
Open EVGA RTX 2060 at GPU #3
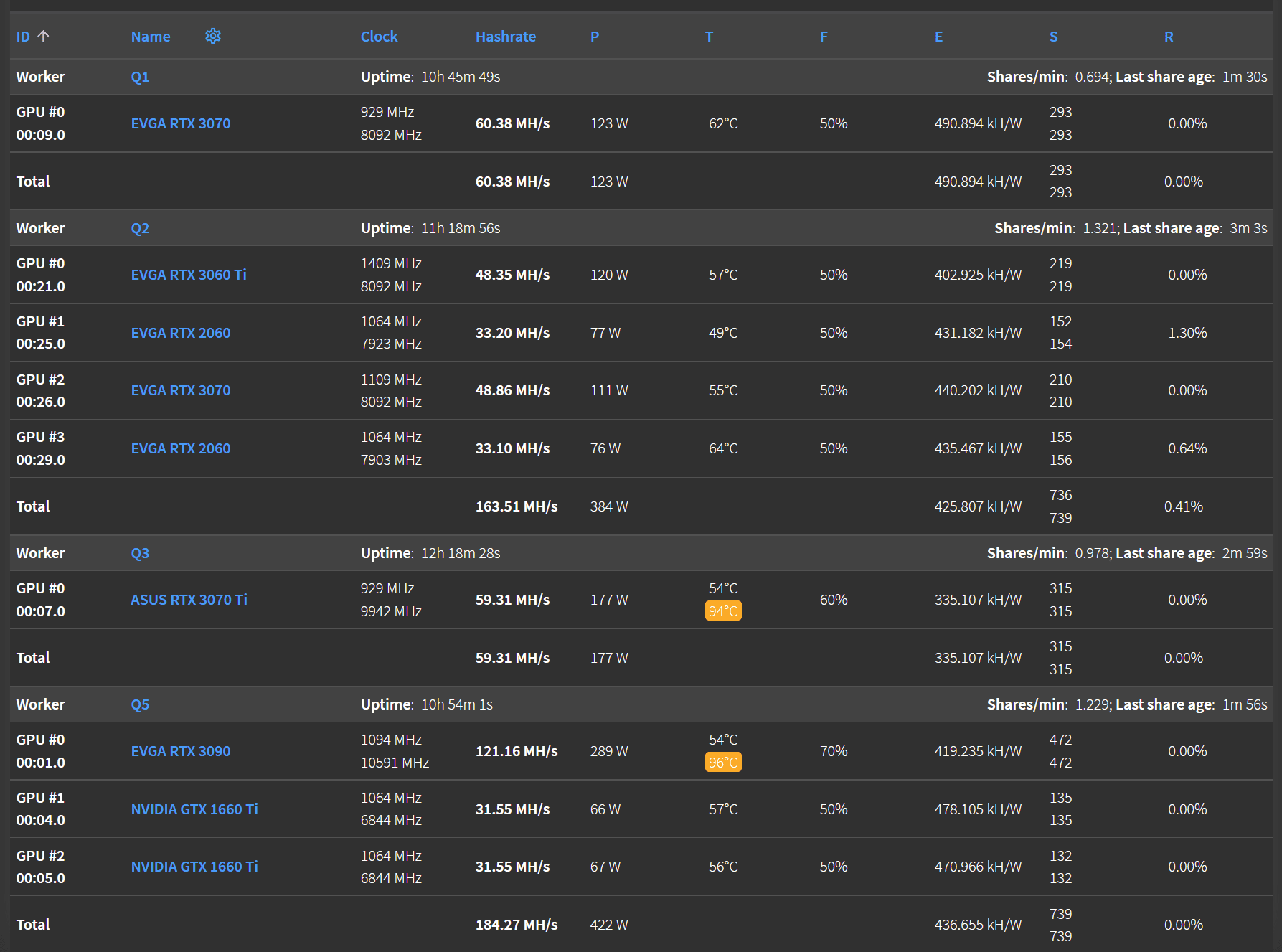click(181, 448)
